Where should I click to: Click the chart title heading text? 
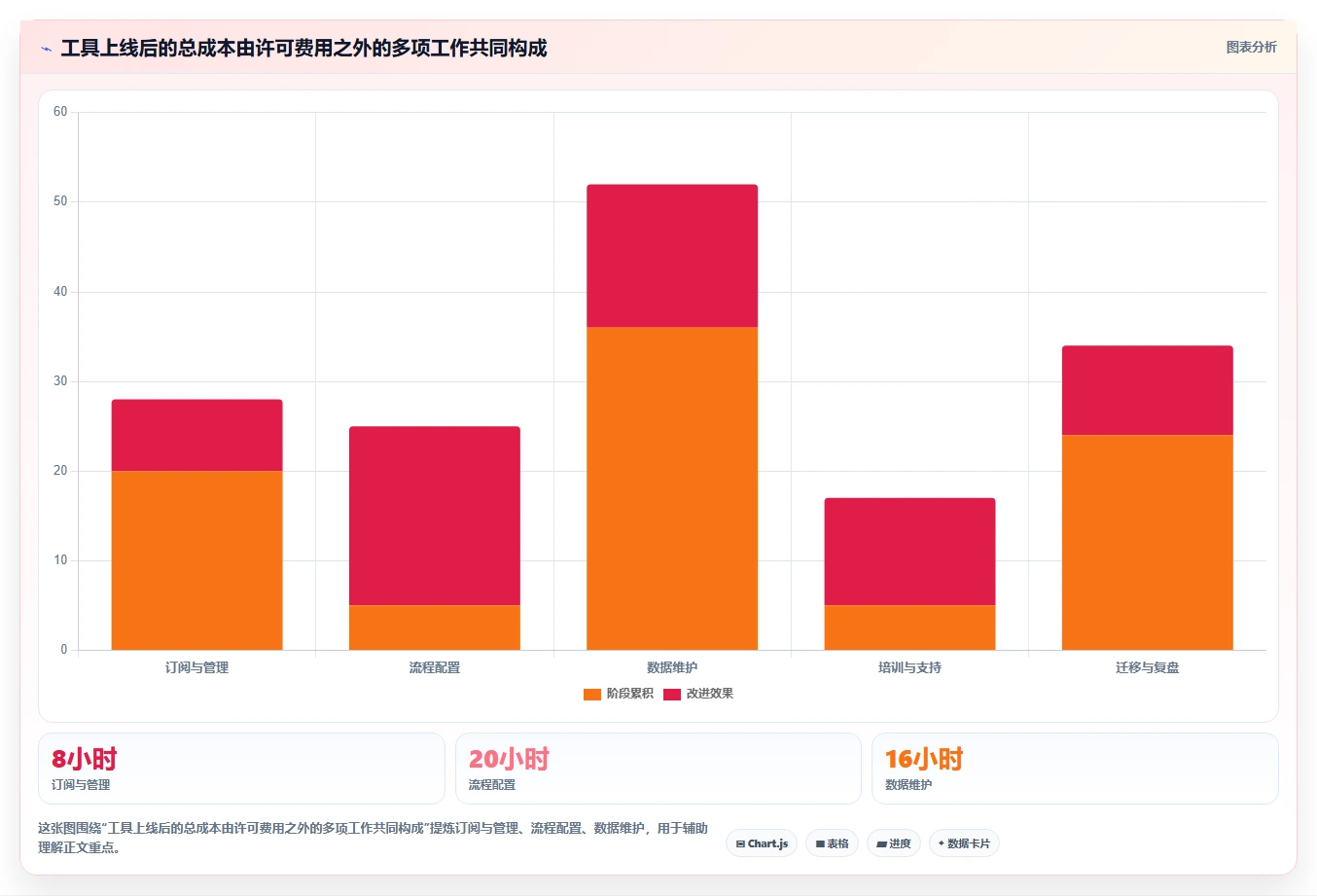[x=303, y=48]
